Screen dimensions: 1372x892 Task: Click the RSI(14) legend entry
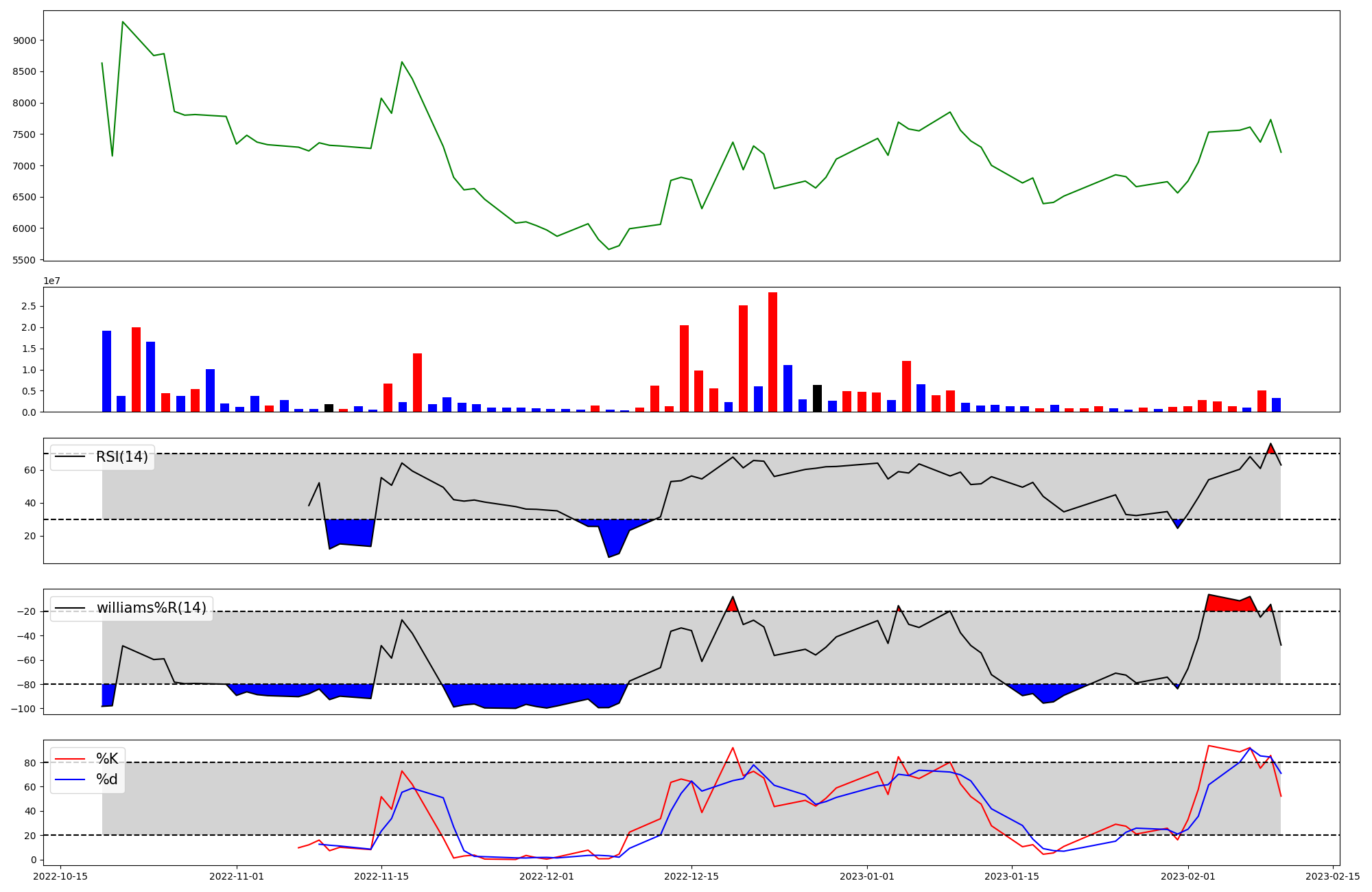(x=121, y=457)
